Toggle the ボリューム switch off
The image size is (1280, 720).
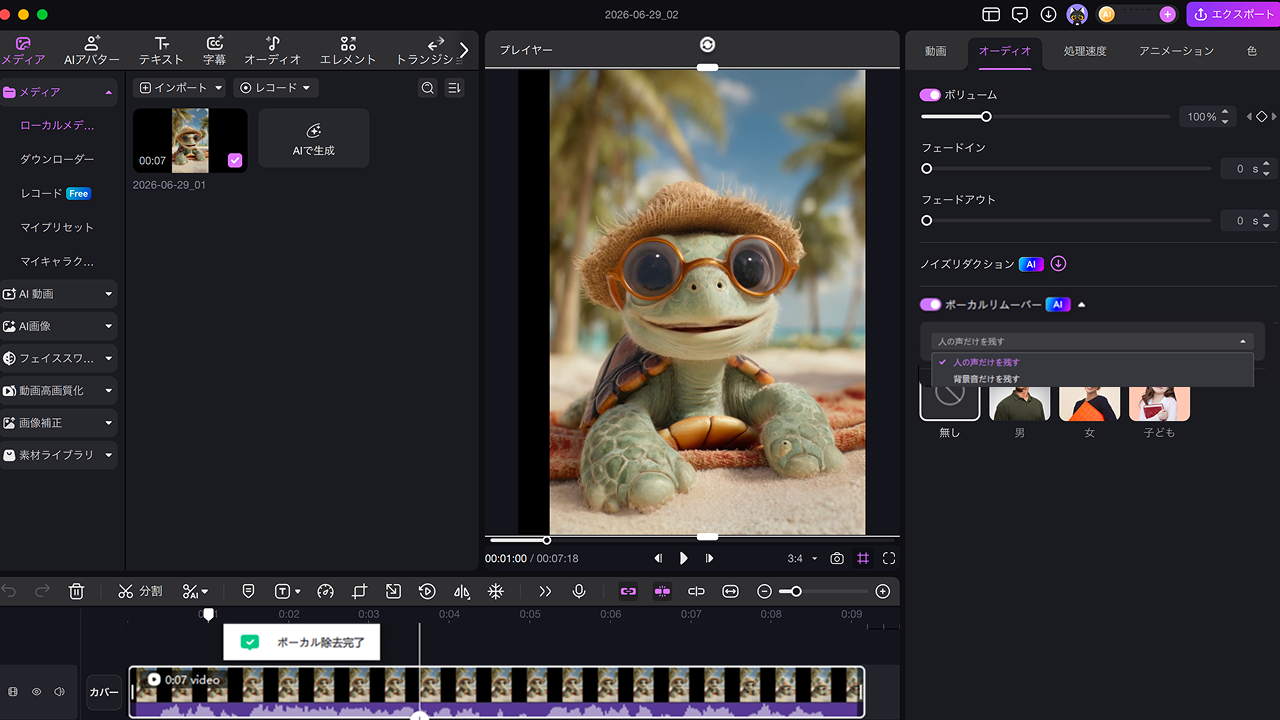(x=930, y=95)
